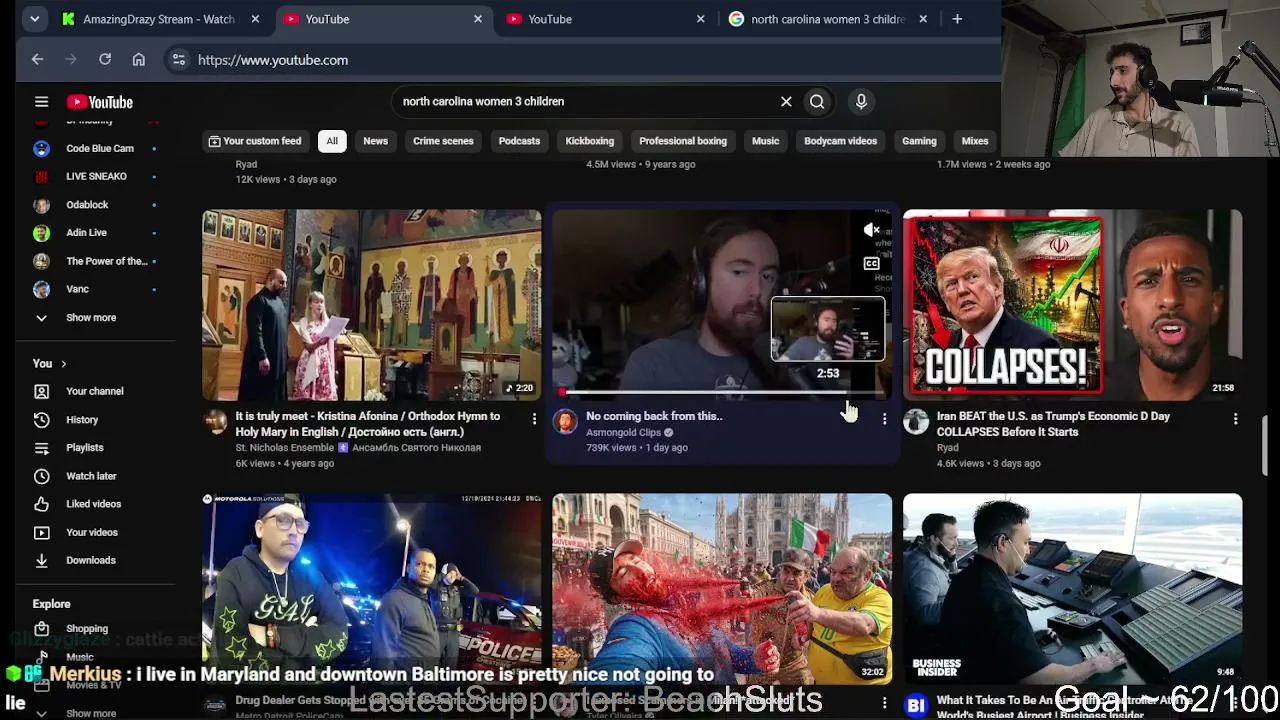This screenshot has width=1280, height=720.
Task: Open Asmongold Clips channel avatar
Action: (x=565, y=421)
